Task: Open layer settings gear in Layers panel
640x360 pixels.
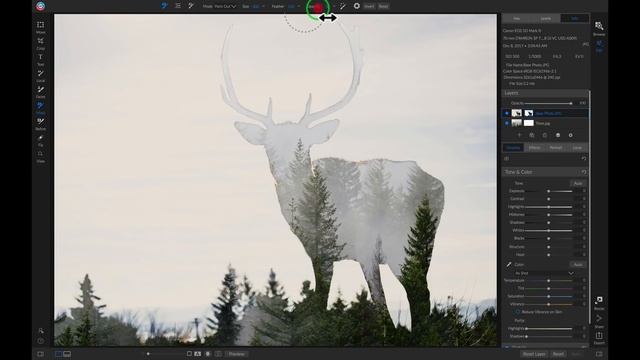Action: (571, 135)
